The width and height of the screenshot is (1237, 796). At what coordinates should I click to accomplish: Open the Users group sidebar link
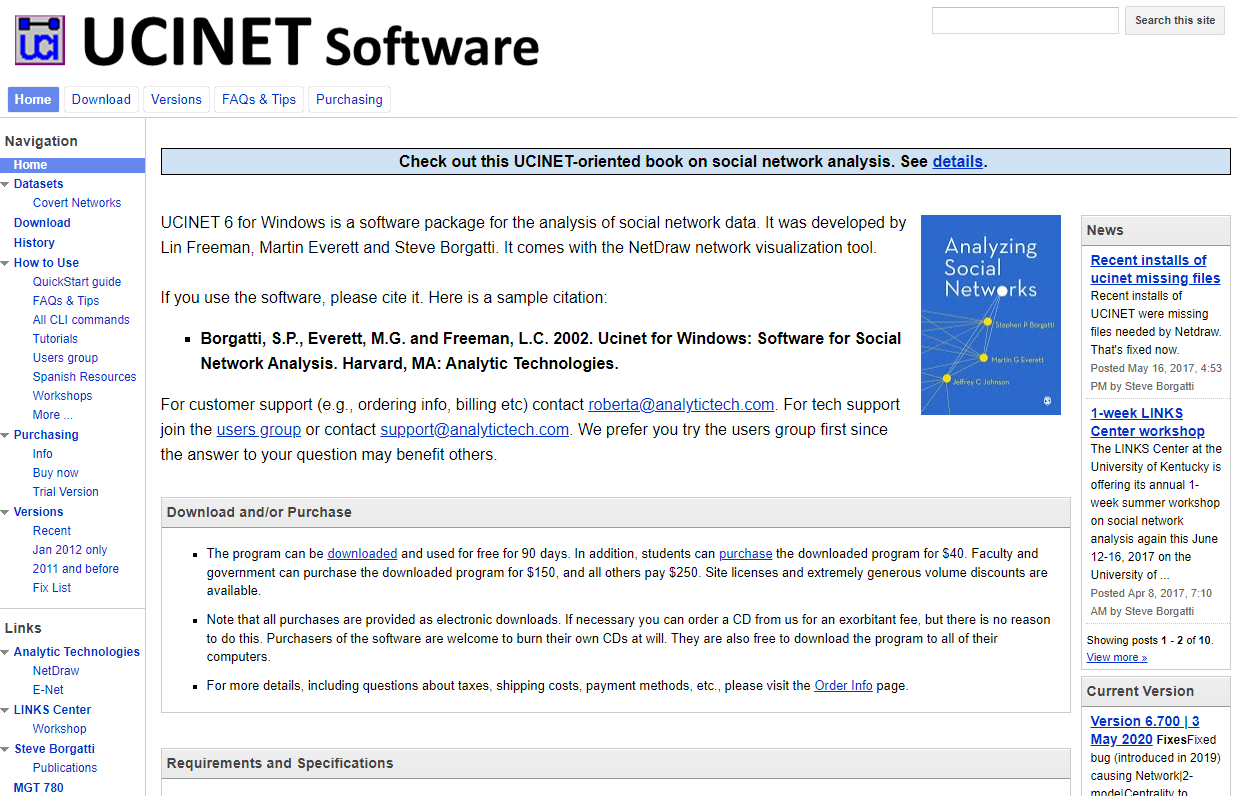[x=65, y=358]
